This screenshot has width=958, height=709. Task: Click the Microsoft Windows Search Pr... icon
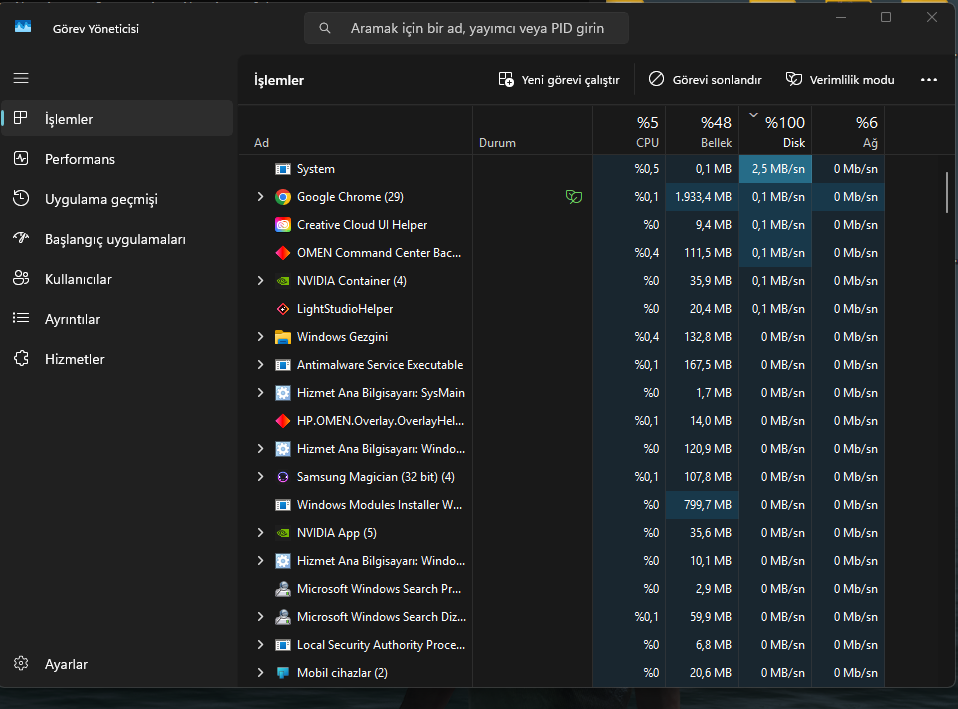click(282, 589)
